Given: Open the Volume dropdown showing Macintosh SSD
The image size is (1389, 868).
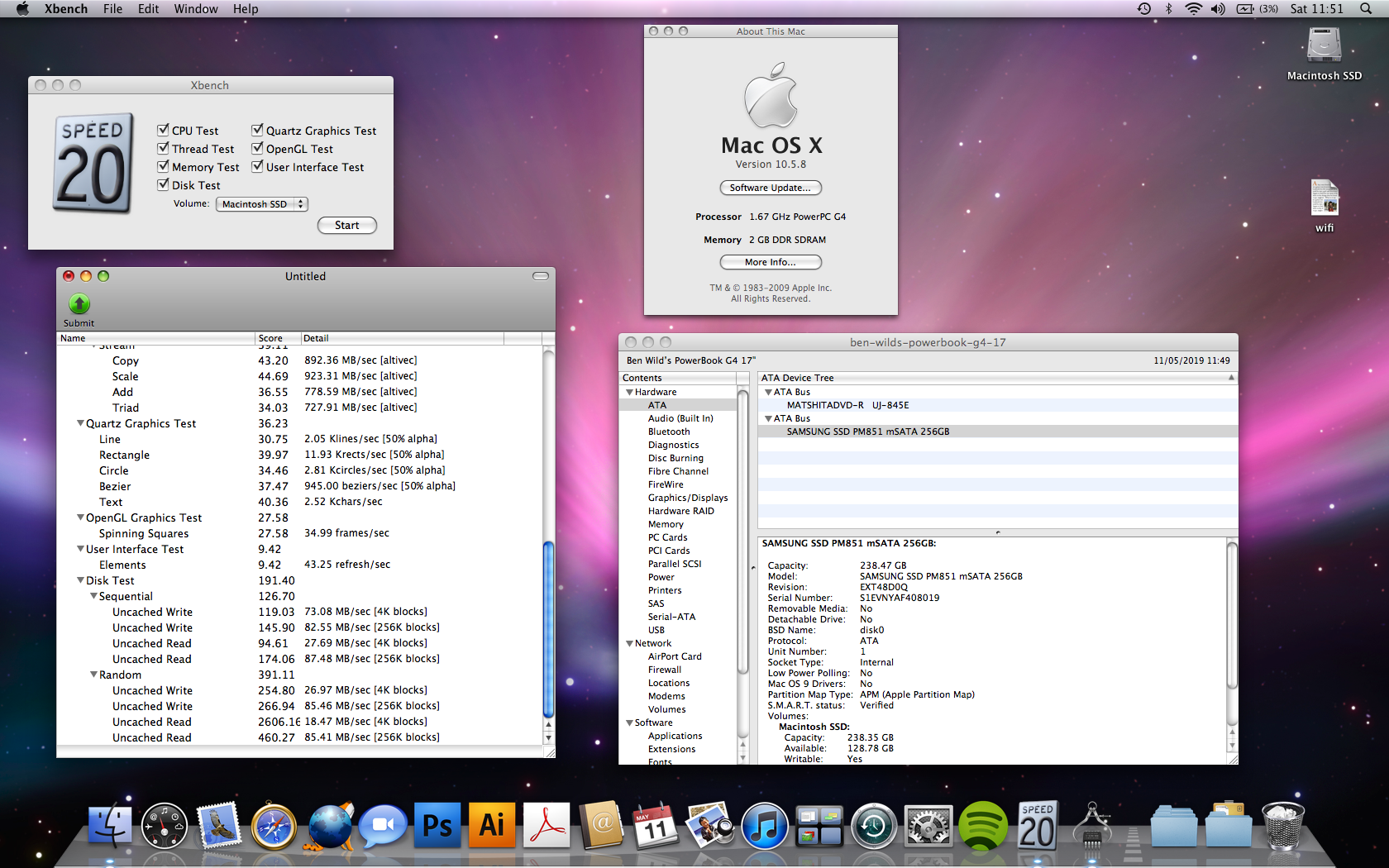Looking at the screenshot, I should (261, 204).
